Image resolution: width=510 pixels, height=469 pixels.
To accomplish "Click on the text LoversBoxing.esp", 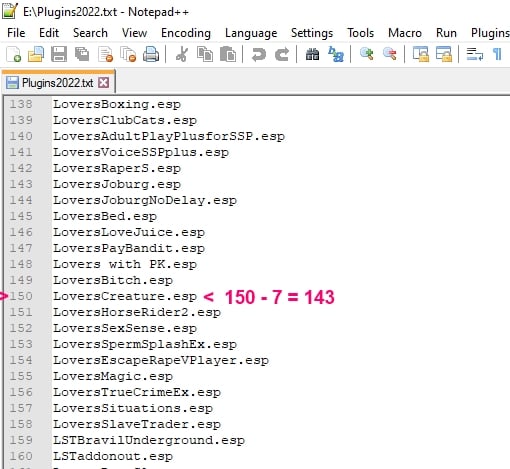I will click(x=117, y=104).
